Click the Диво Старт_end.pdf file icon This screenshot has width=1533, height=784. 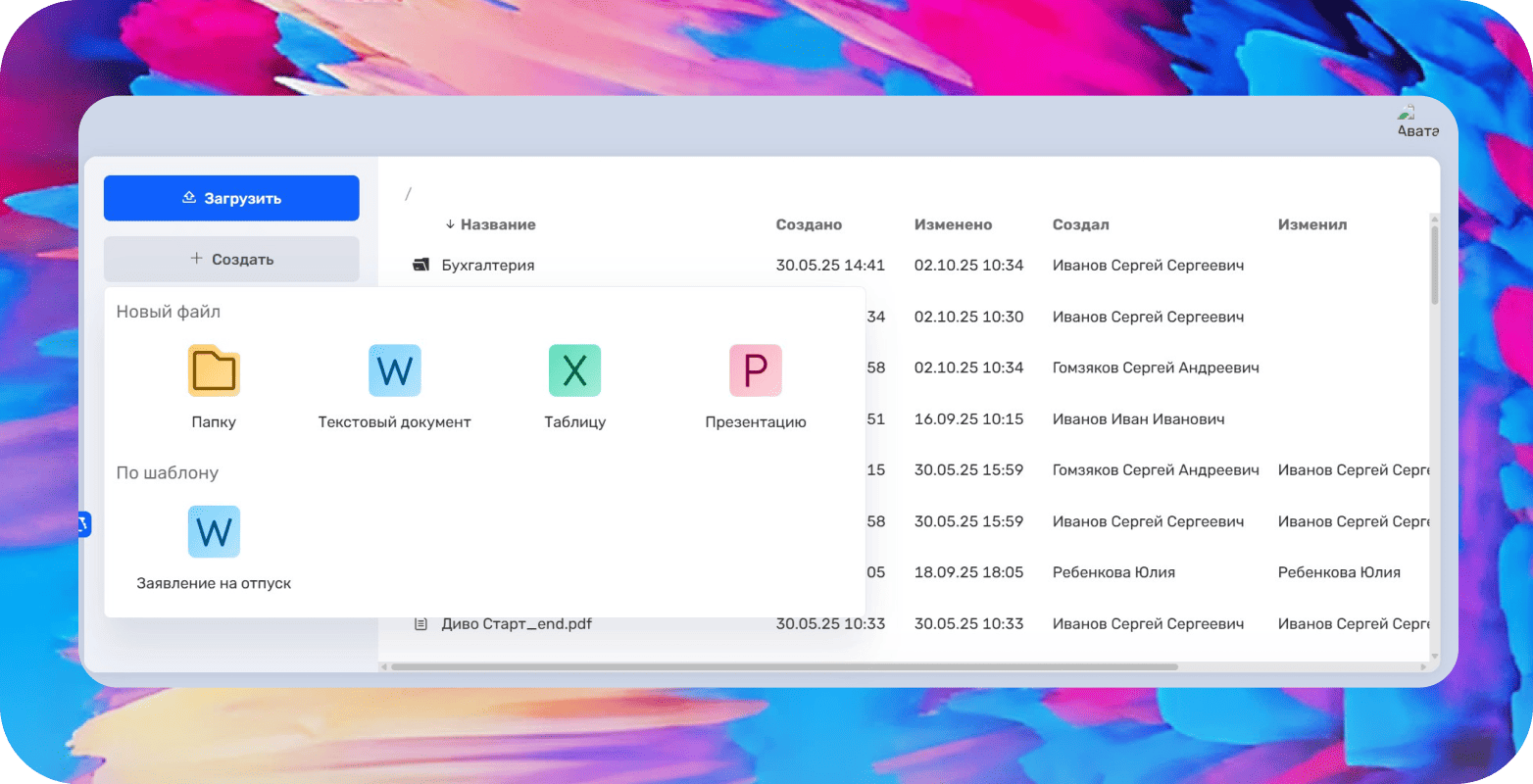point(421,624)
